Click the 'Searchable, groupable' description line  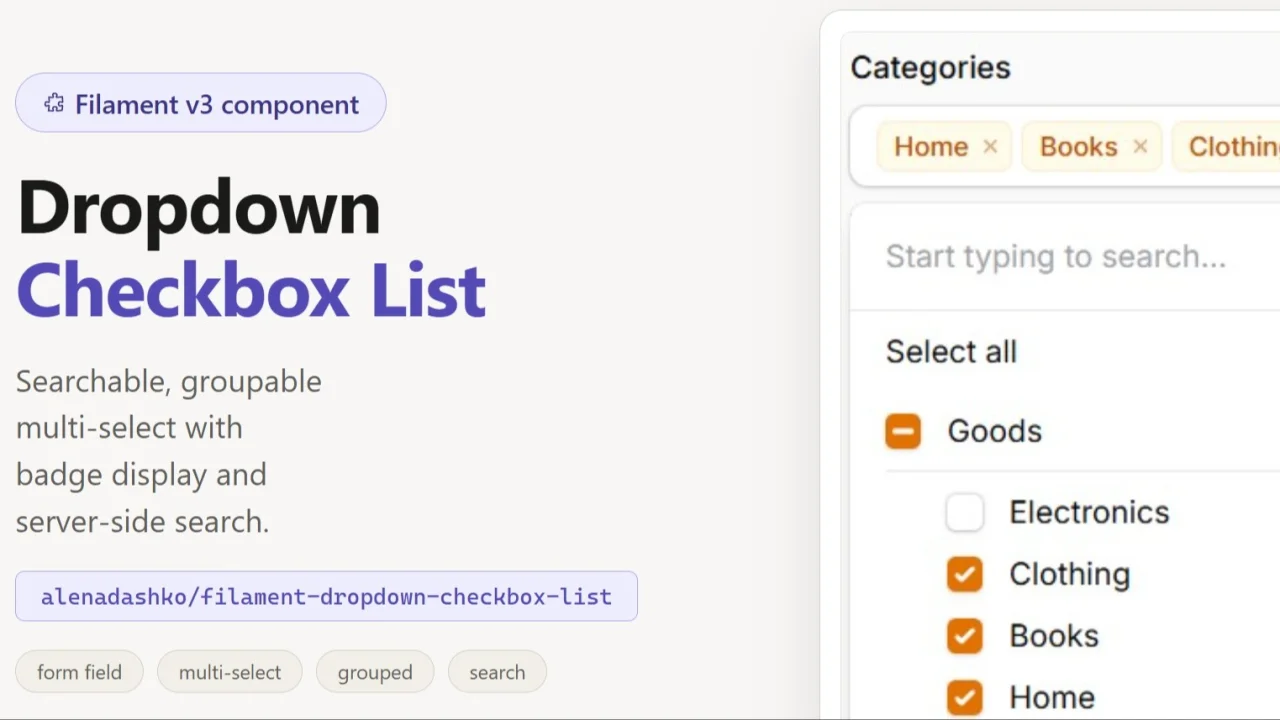[169, 381]
